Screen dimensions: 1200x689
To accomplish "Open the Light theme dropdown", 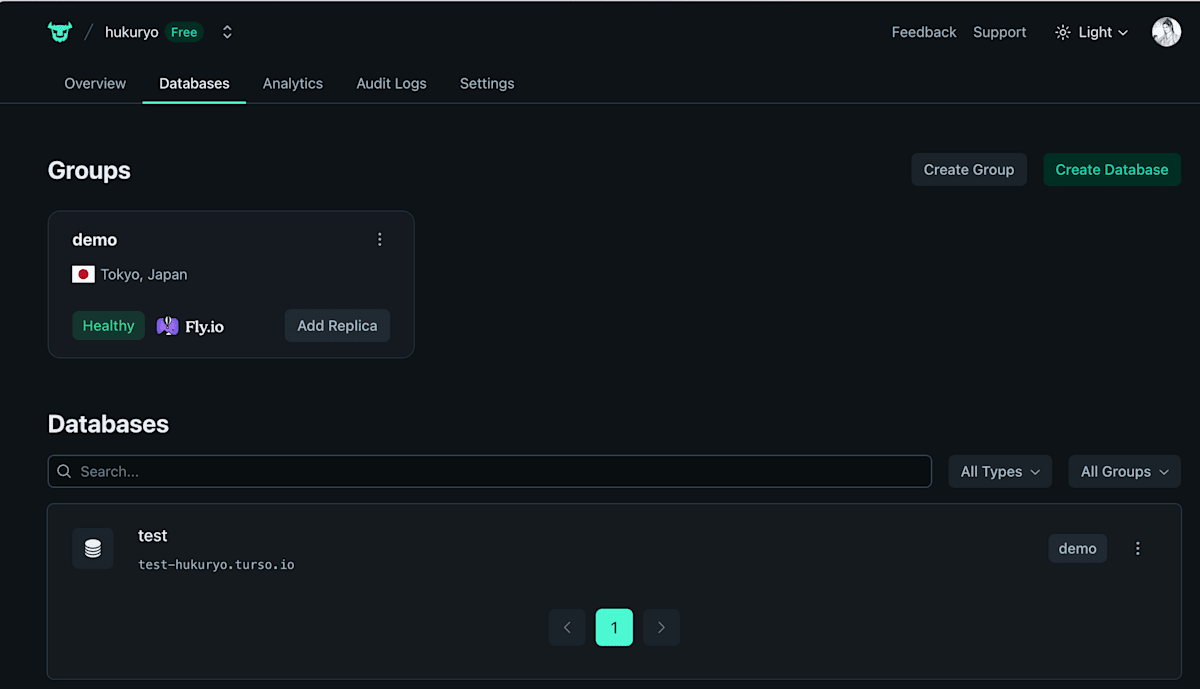I will pos(1091,32).
